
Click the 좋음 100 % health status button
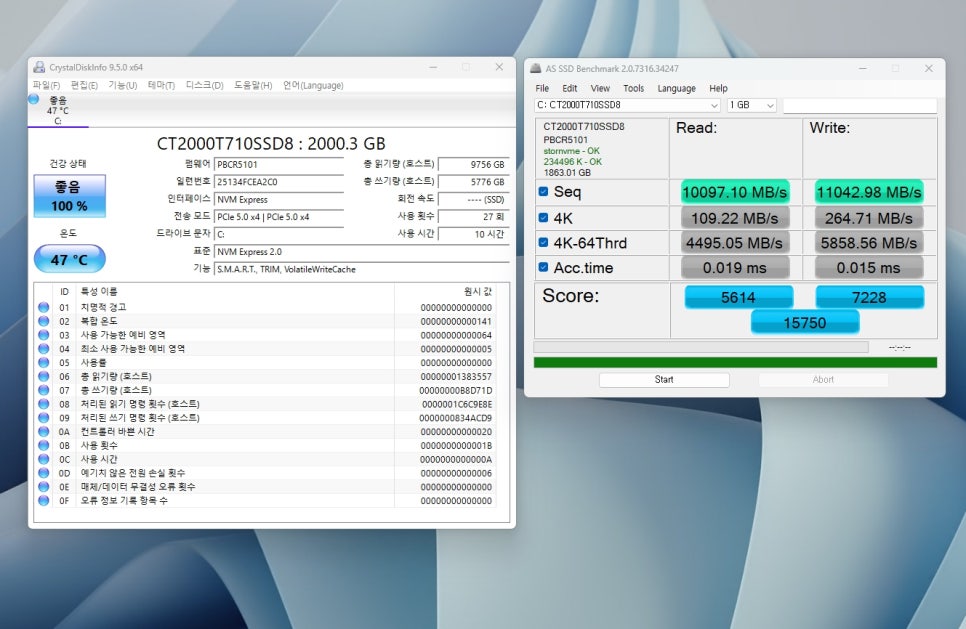tap(70, 196)
